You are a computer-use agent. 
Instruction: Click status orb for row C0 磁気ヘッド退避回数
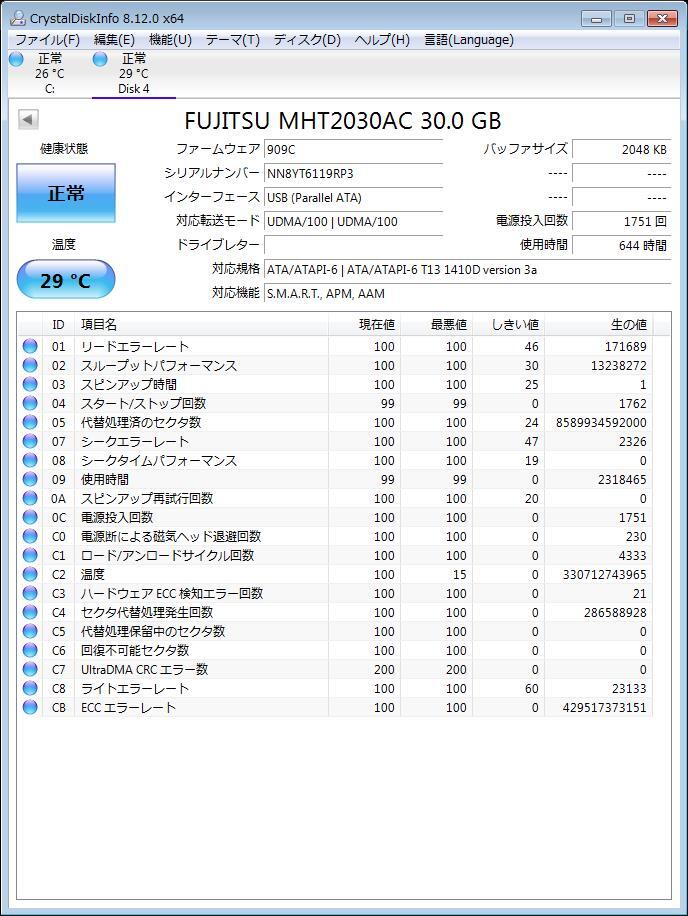point(30,536)
